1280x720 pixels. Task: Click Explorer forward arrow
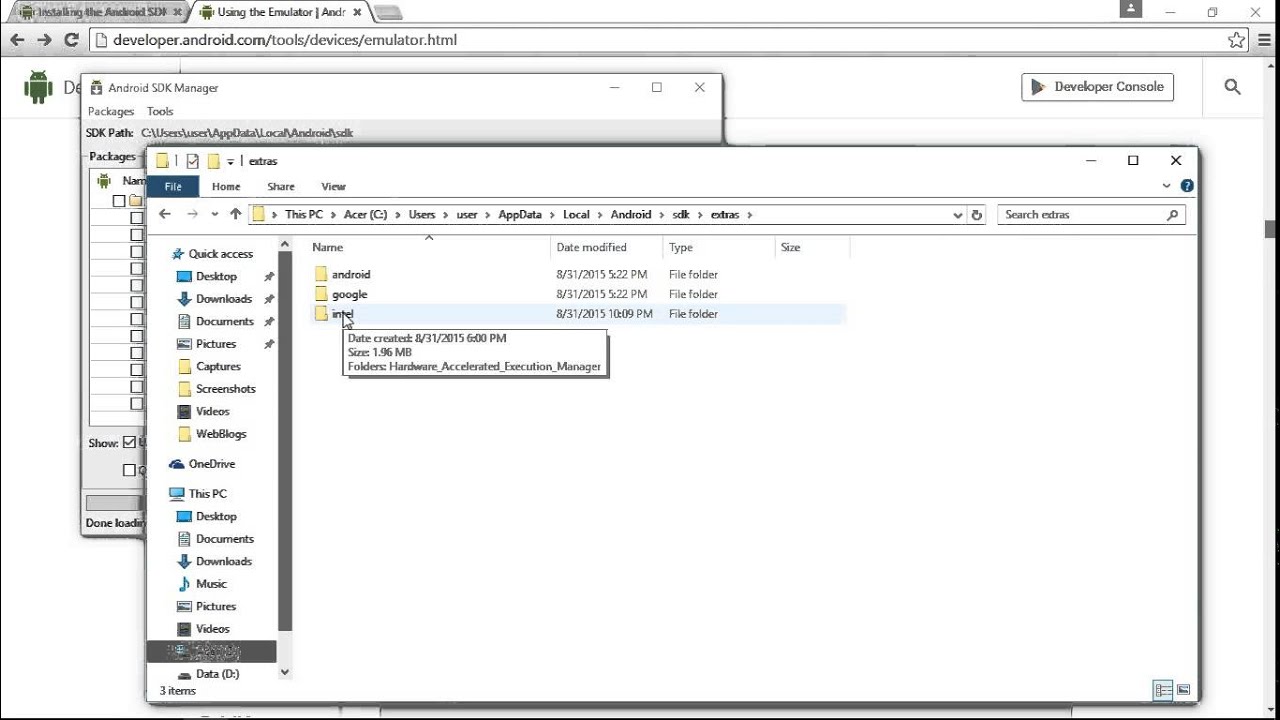click(192, 214)
